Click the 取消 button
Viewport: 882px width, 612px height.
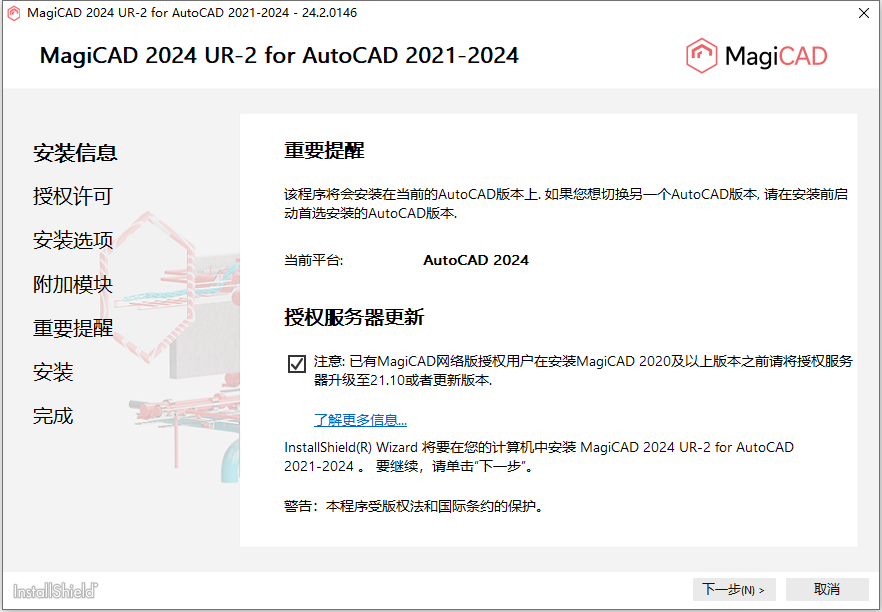(827, 590)
